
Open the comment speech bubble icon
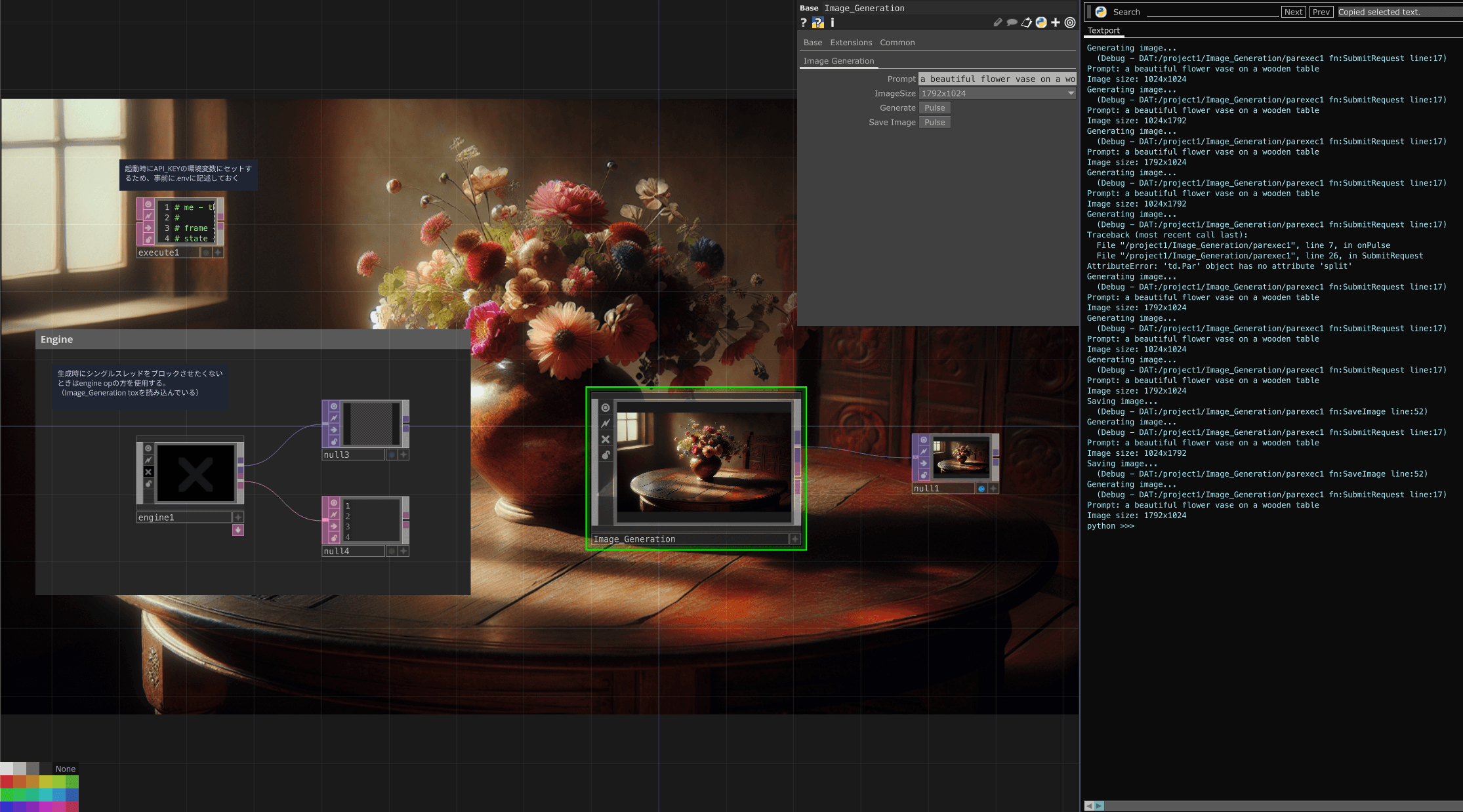click(1012, 23)
